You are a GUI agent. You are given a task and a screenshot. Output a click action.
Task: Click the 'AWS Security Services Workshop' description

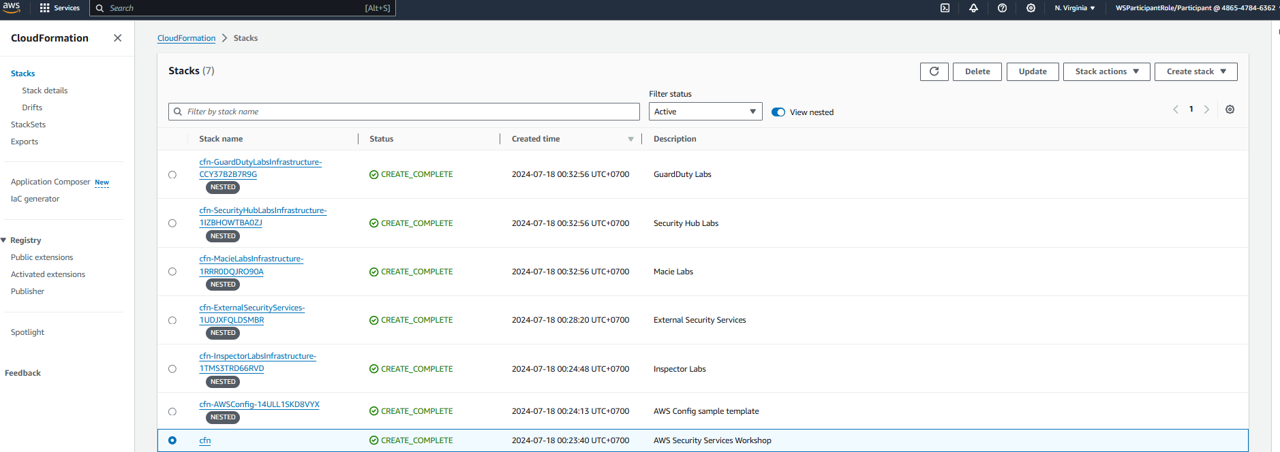click(712, 440)
